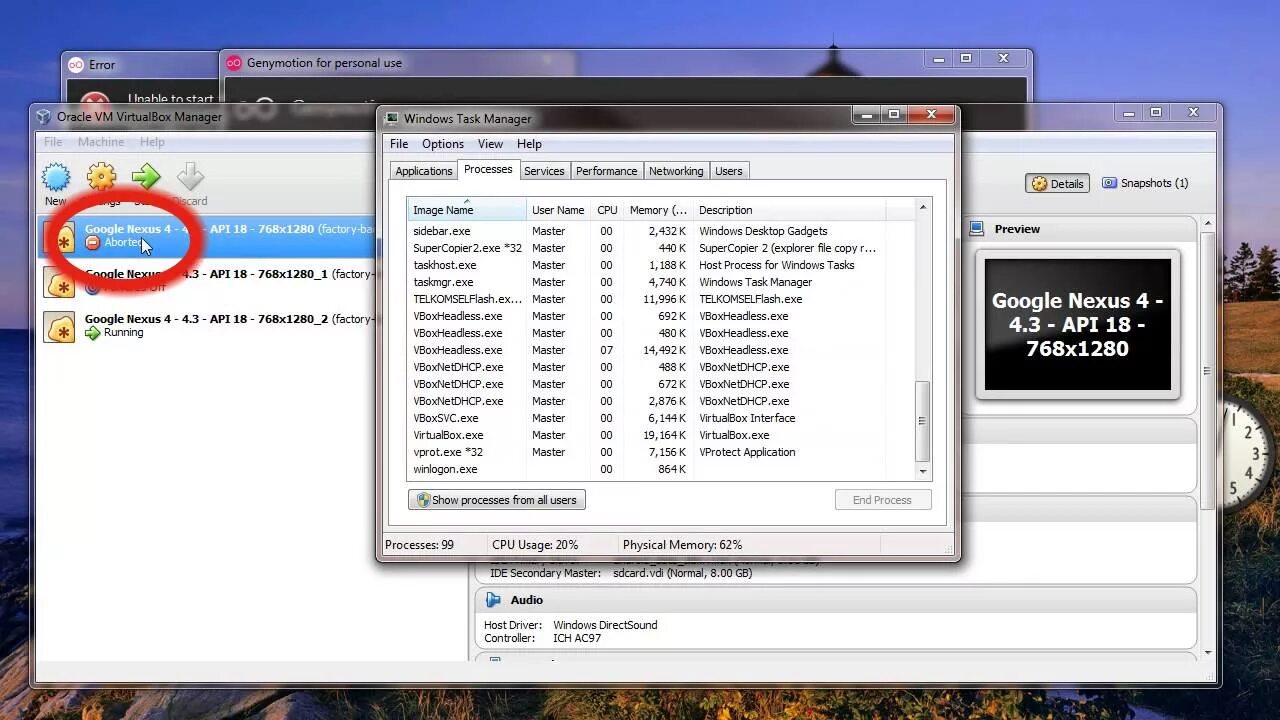Click Physical Memory 62% status entry
The width and height of the screenshot is (1280, 720).
tap(682, 545)
